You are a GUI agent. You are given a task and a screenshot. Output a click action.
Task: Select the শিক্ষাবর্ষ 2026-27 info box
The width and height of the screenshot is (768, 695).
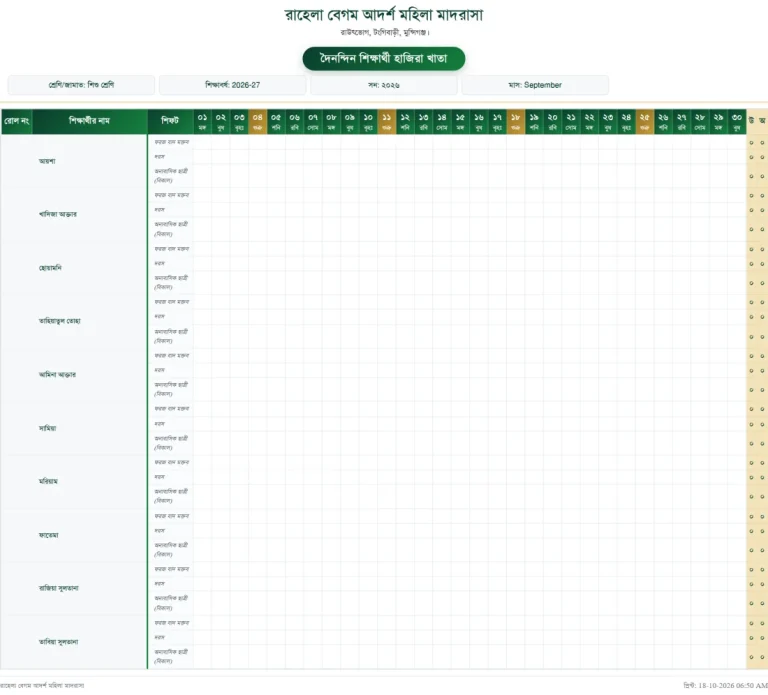tap(233, 85)
